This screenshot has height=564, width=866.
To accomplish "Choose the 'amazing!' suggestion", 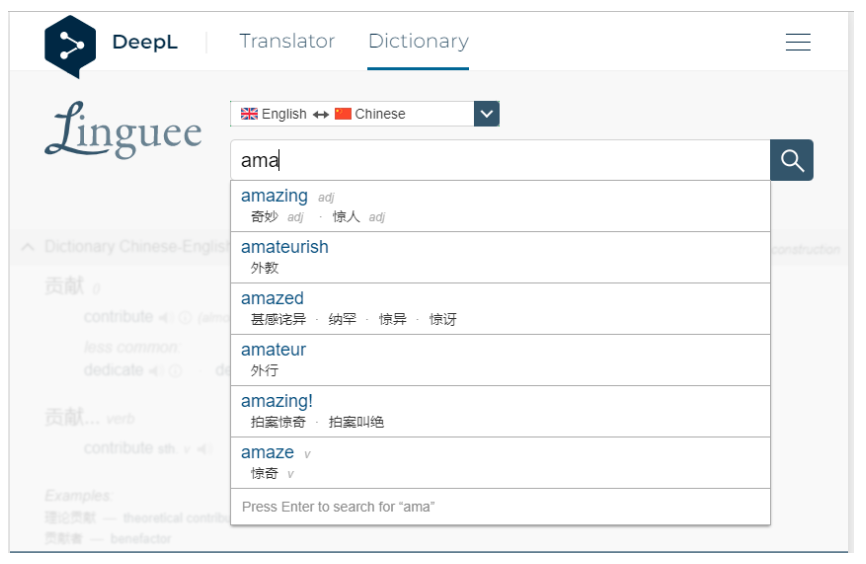I will [x=500, y=412].
